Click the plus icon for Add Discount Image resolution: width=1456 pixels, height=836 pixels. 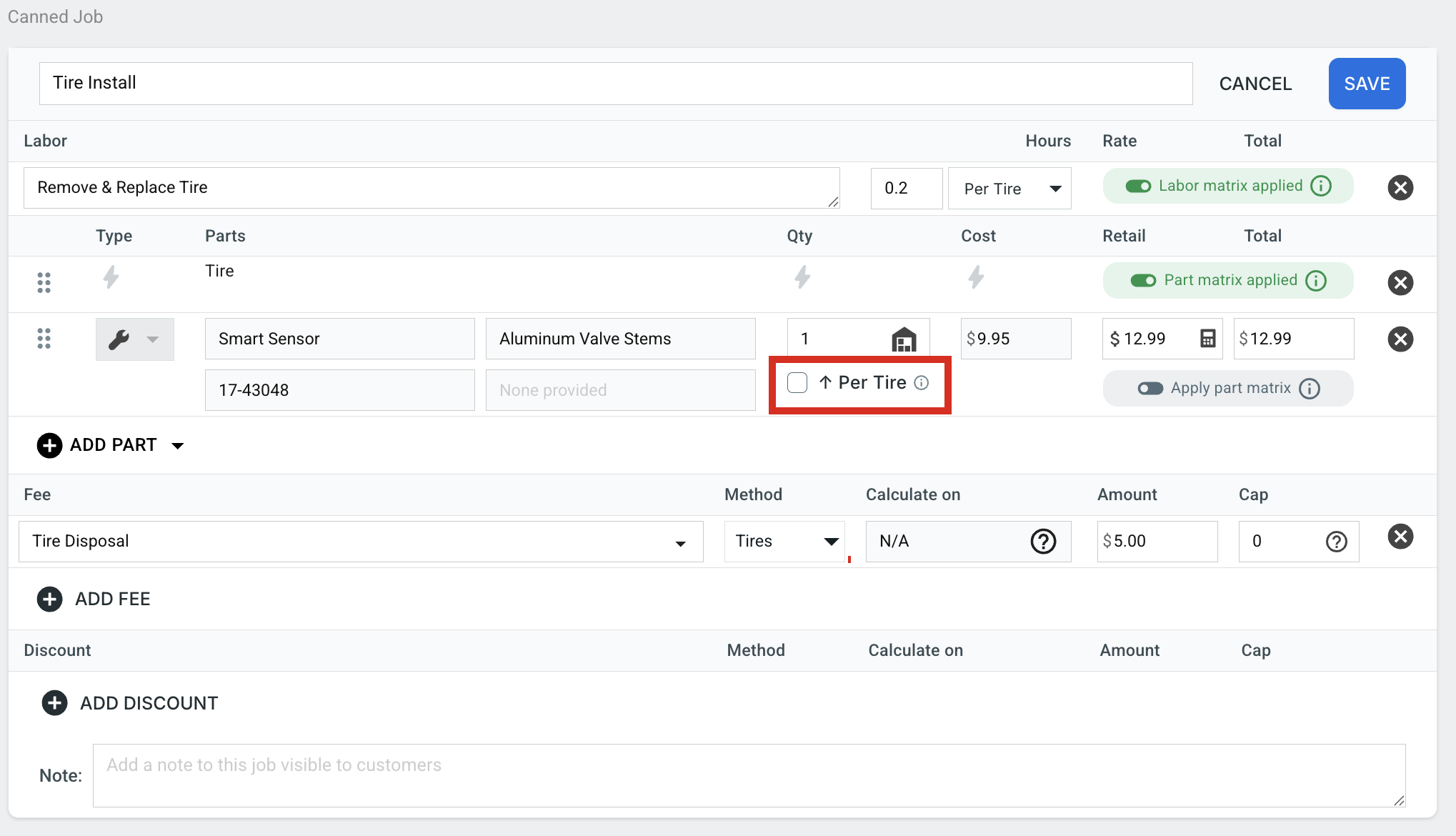coord(54,703)
